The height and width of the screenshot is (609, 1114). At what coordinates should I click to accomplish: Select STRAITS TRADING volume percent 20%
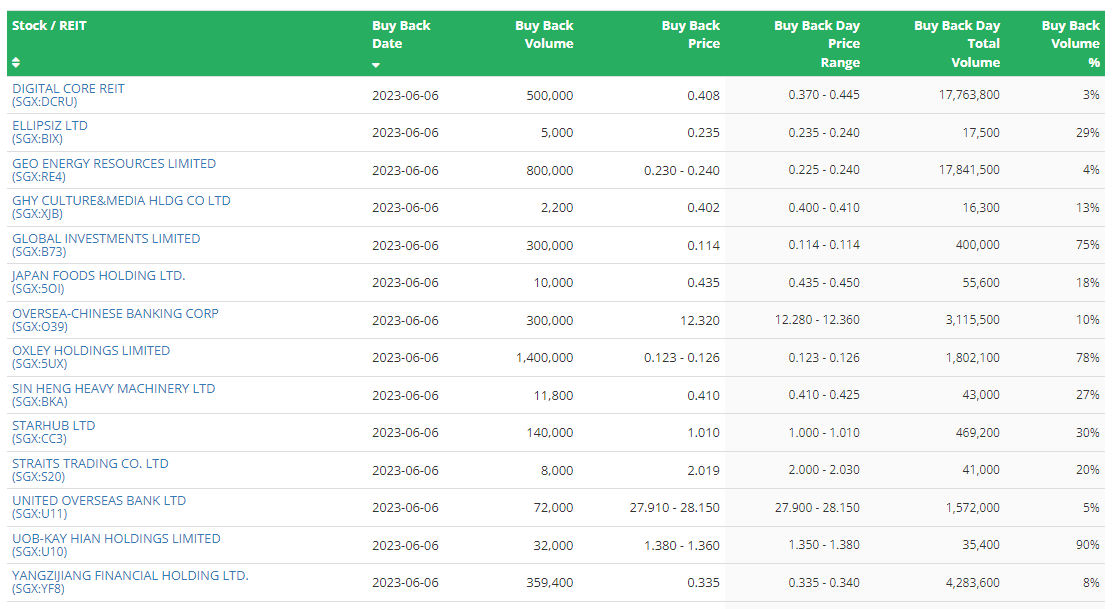1087,470
